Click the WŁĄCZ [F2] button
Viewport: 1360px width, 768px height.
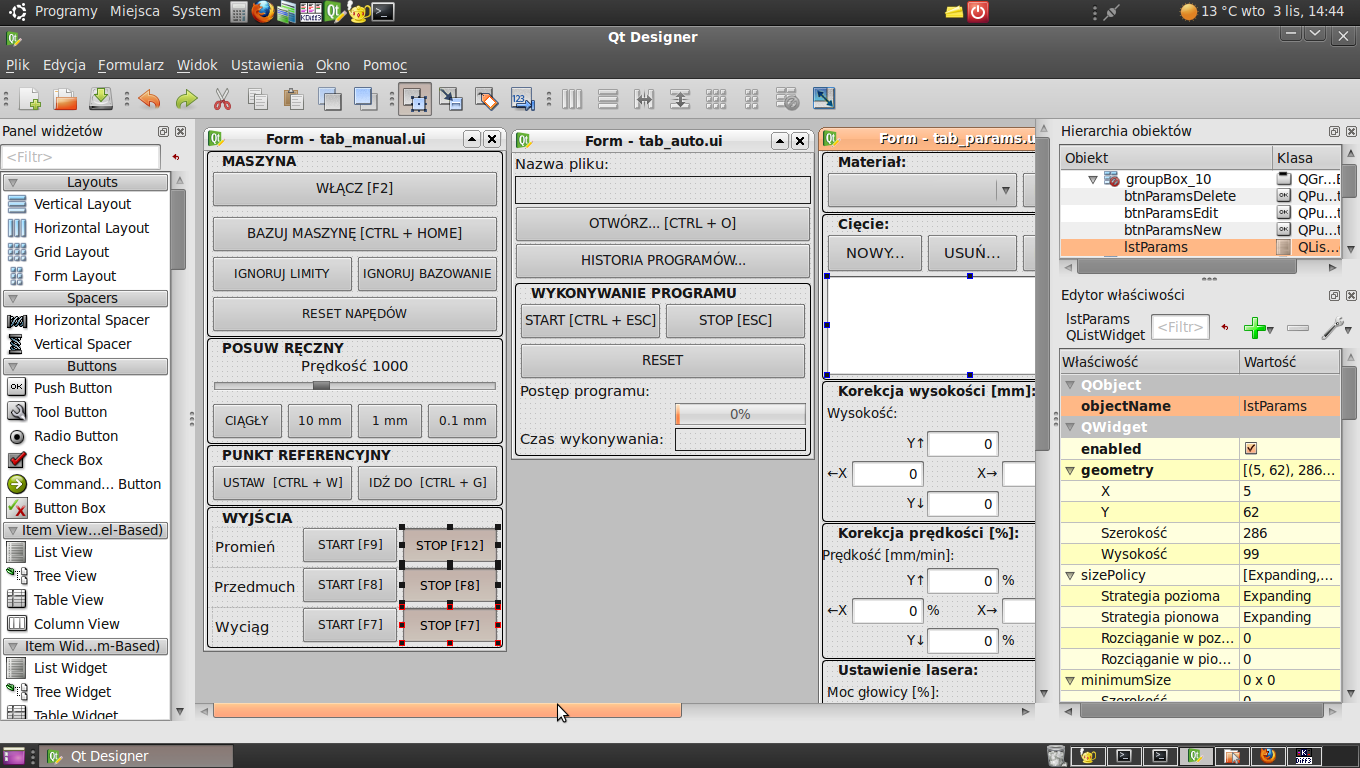coord(355,189)
